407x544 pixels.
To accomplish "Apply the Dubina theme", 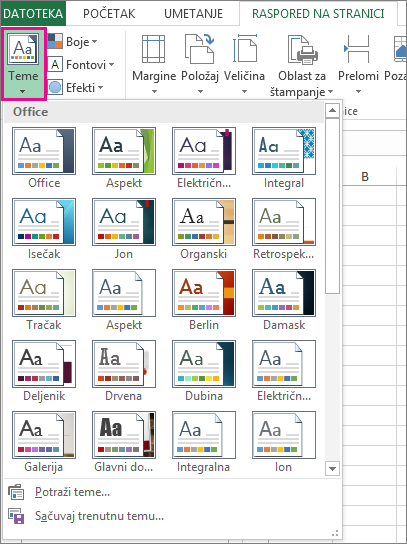I will click(x=204, y=371).
